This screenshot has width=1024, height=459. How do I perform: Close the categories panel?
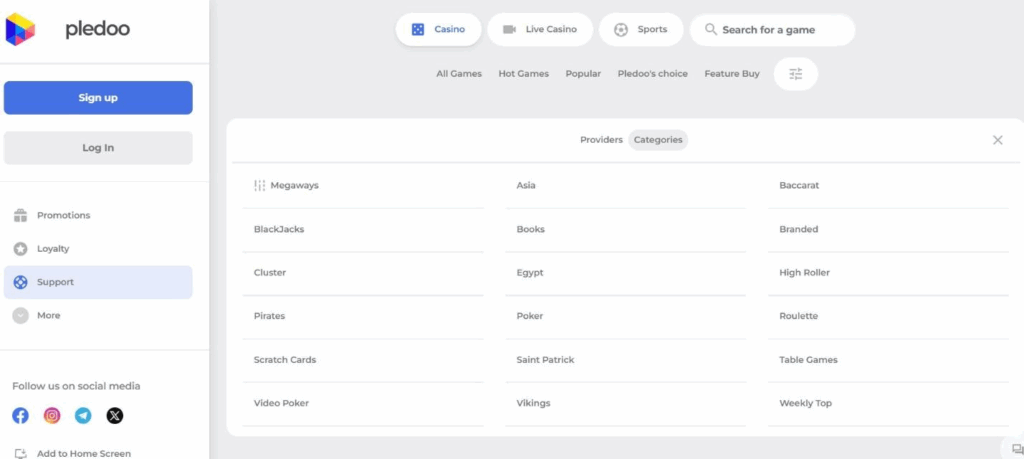[997, 140]
